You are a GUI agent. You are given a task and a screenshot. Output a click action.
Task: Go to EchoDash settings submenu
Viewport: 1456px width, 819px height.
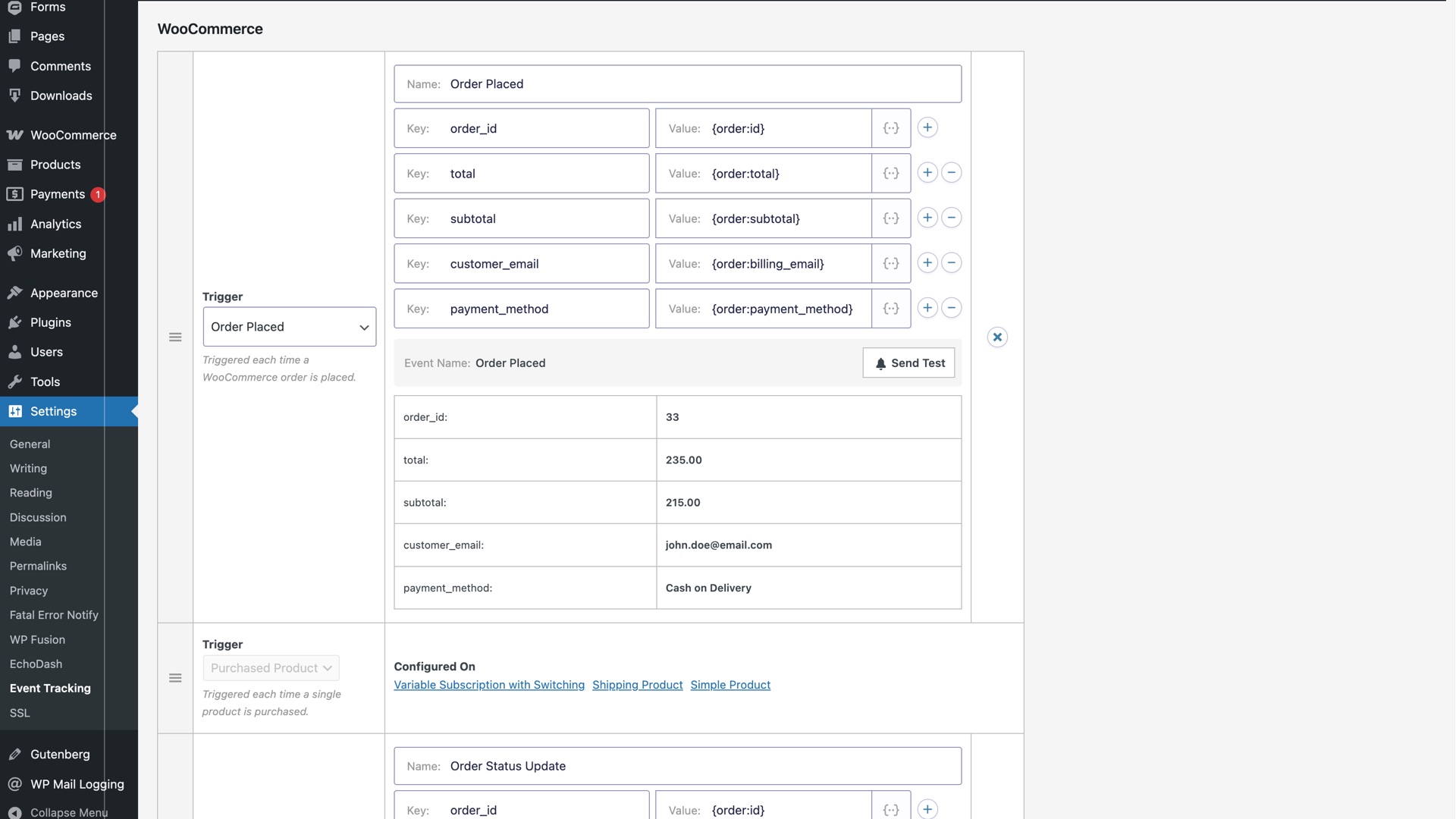click(36, 664)
